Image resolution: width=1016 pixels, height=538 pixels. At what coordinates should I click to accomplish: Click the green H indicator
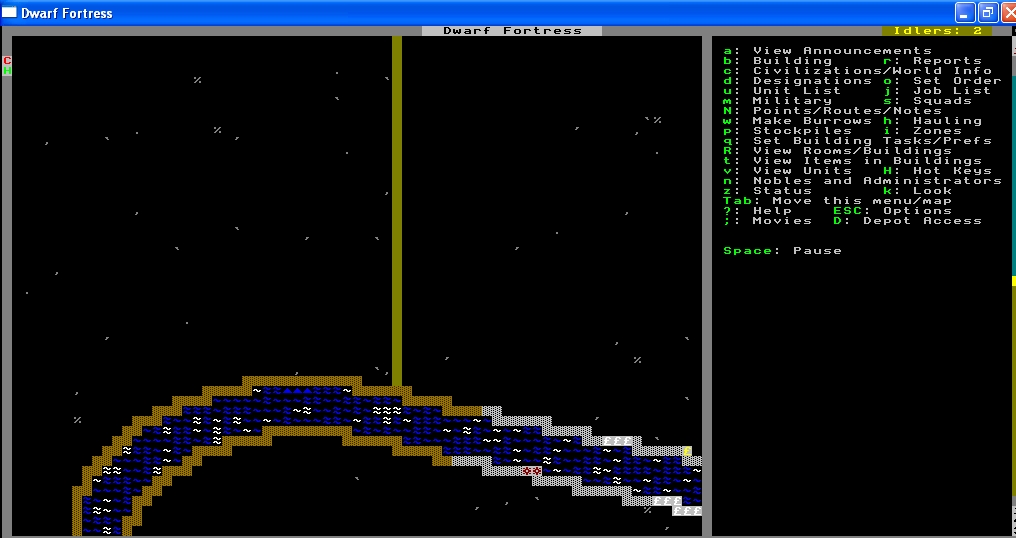coord(7,71)
